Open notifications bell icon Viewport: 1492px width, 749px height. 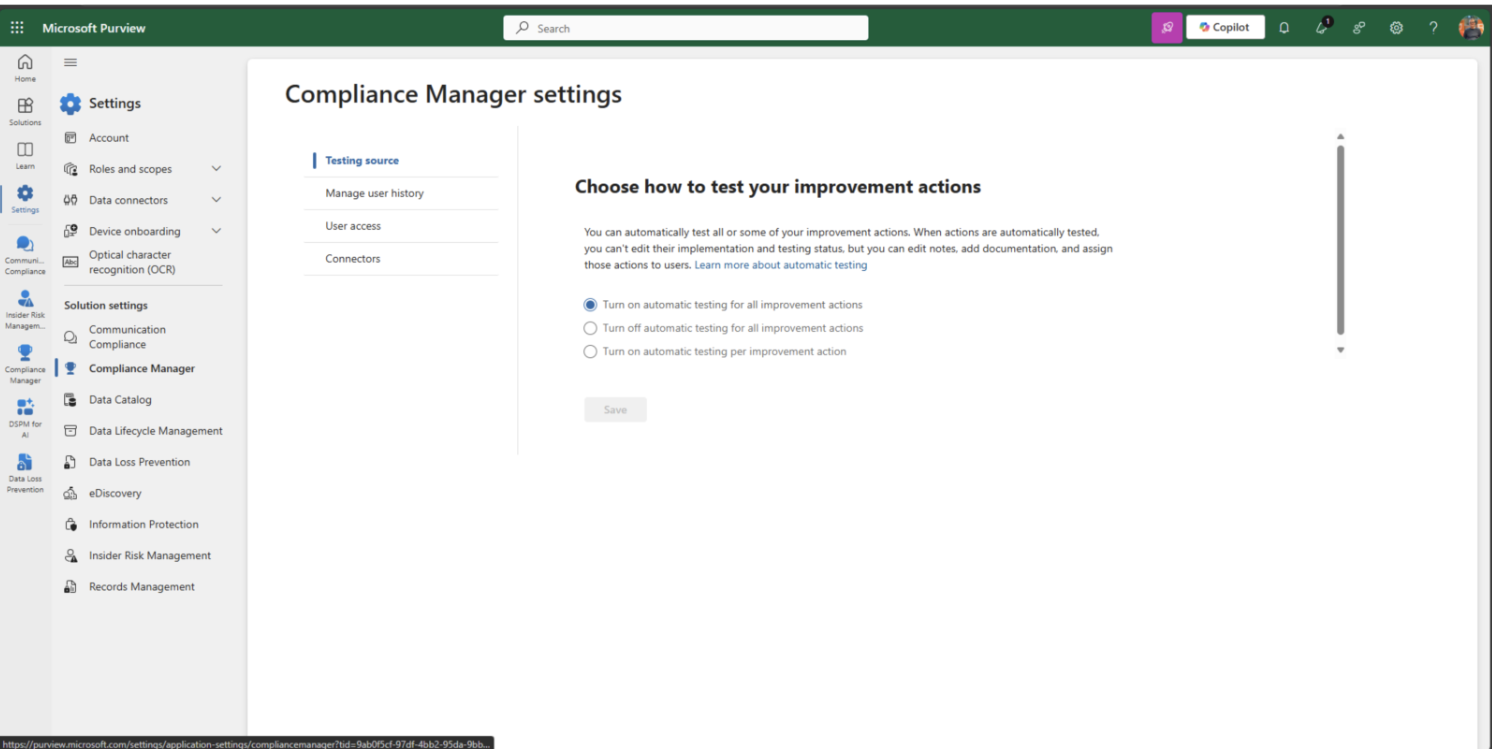pos(1284,28)
